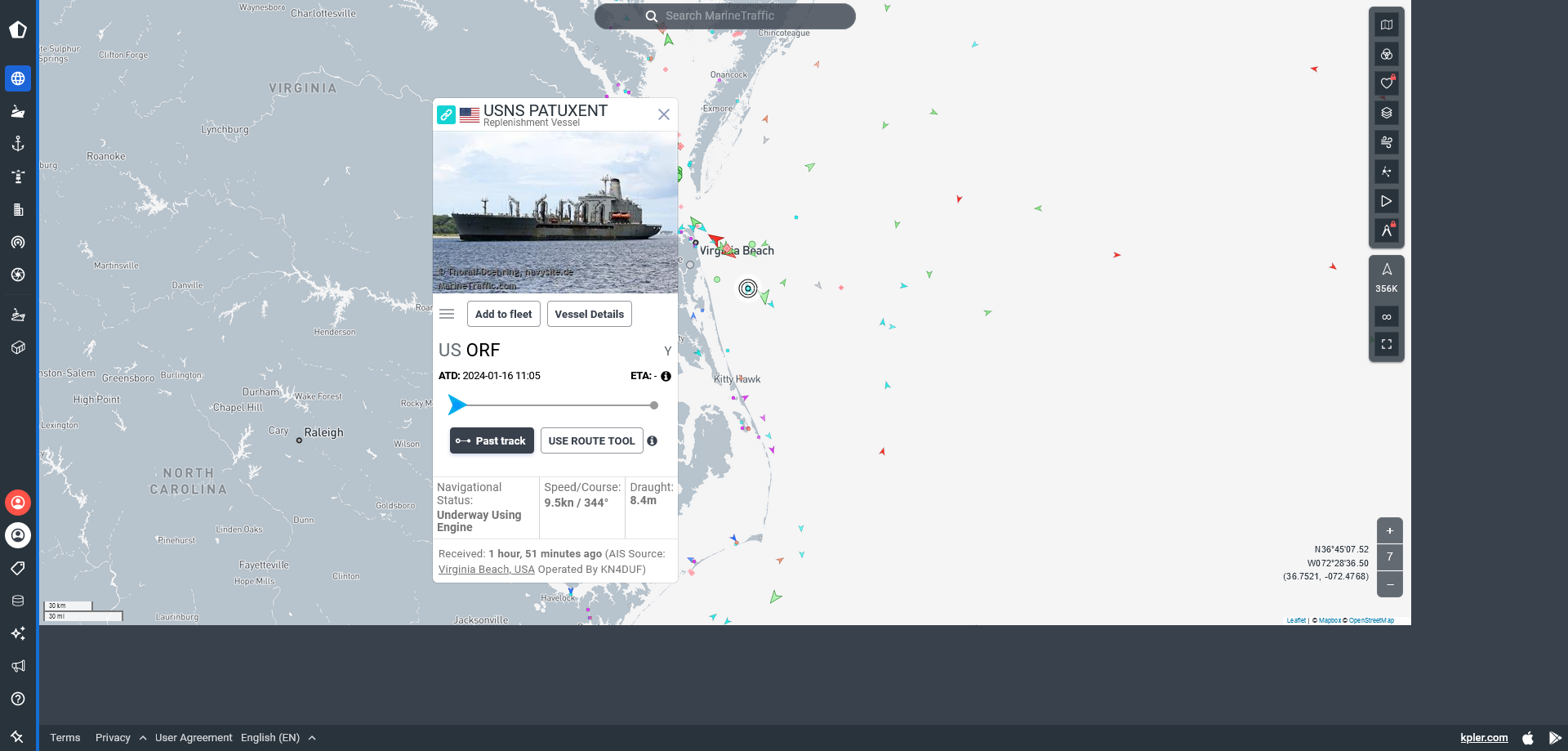Click USE ROUTE TOOL button
The image size is (1568, 751).
pos(592,440)
